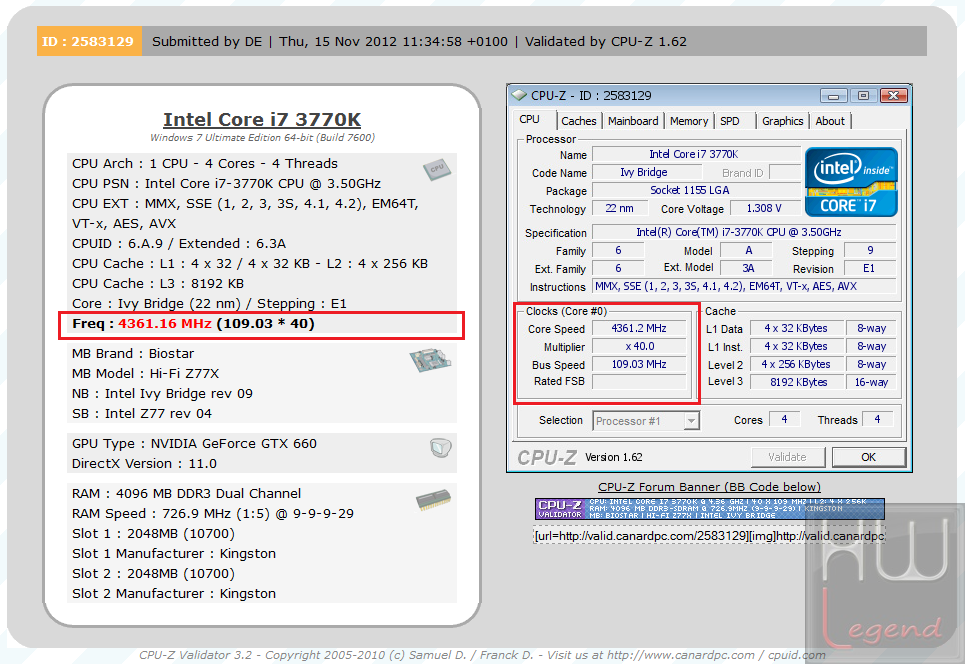Click the CPU-Z window title bar icon

click(520, 95)
